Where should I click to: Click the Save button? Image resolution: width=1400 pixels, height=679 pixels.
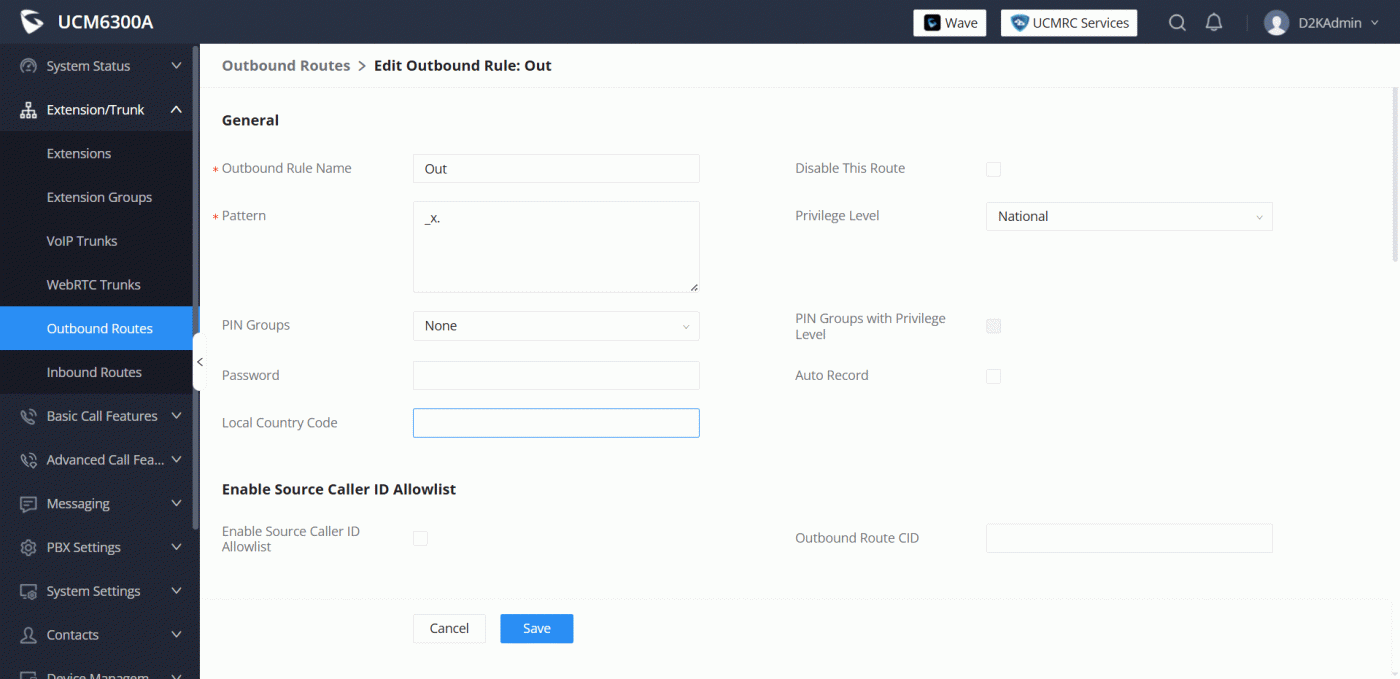pos(536,628)
